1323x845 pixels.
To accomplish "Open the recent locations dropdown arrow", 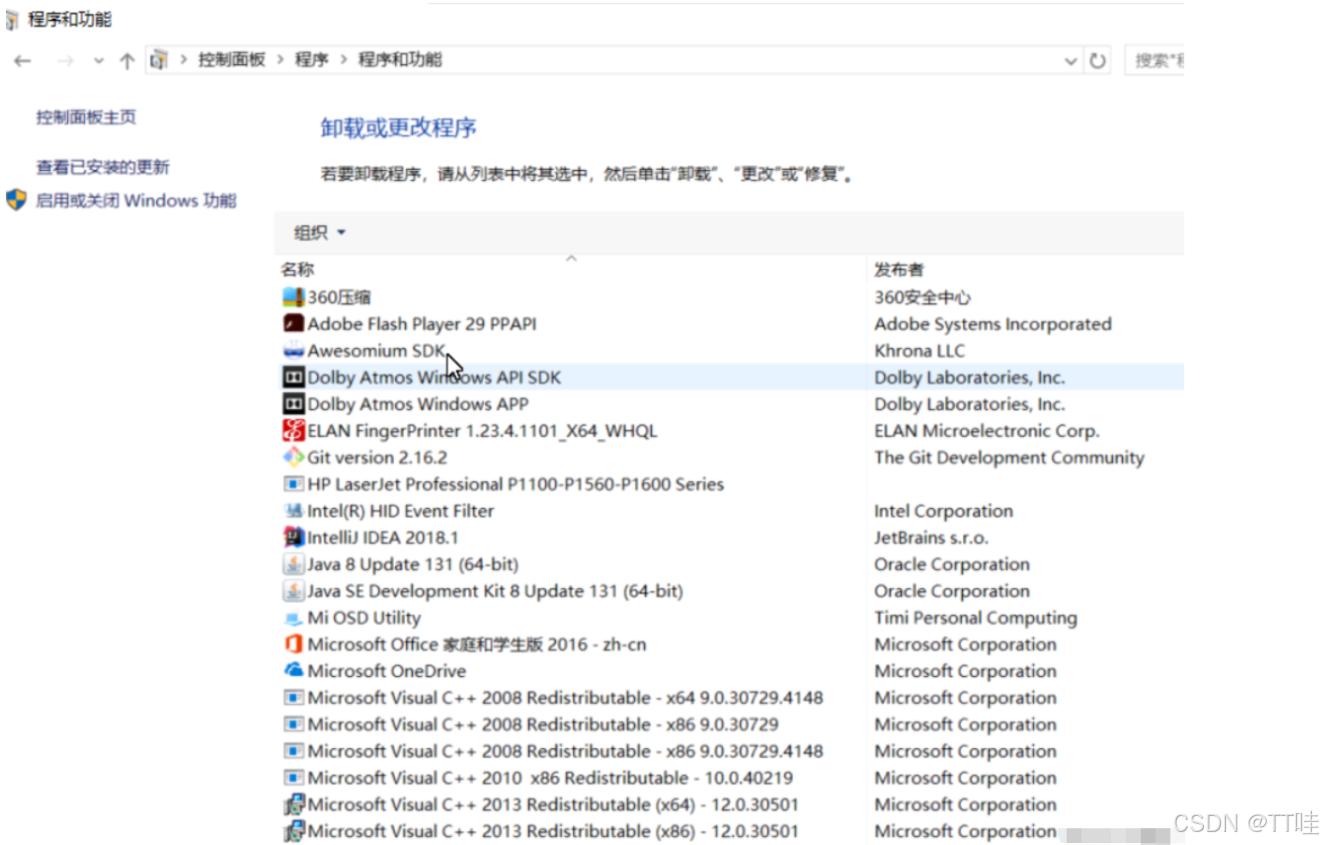I will click(98, 61).
